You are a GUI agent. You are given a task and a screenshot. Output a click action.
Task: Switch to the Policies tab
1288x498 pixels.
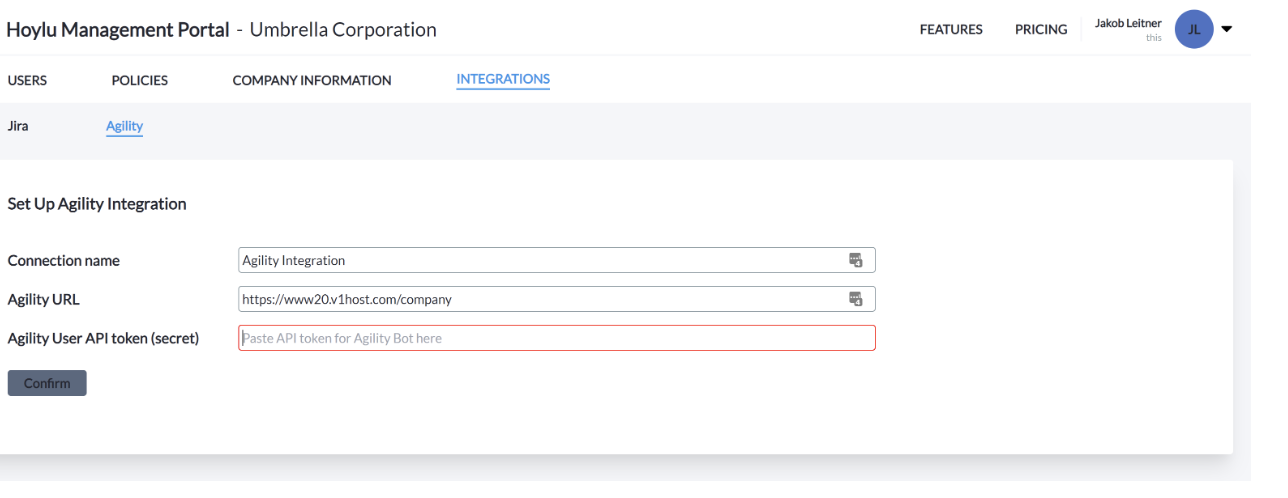click(139, 81)
